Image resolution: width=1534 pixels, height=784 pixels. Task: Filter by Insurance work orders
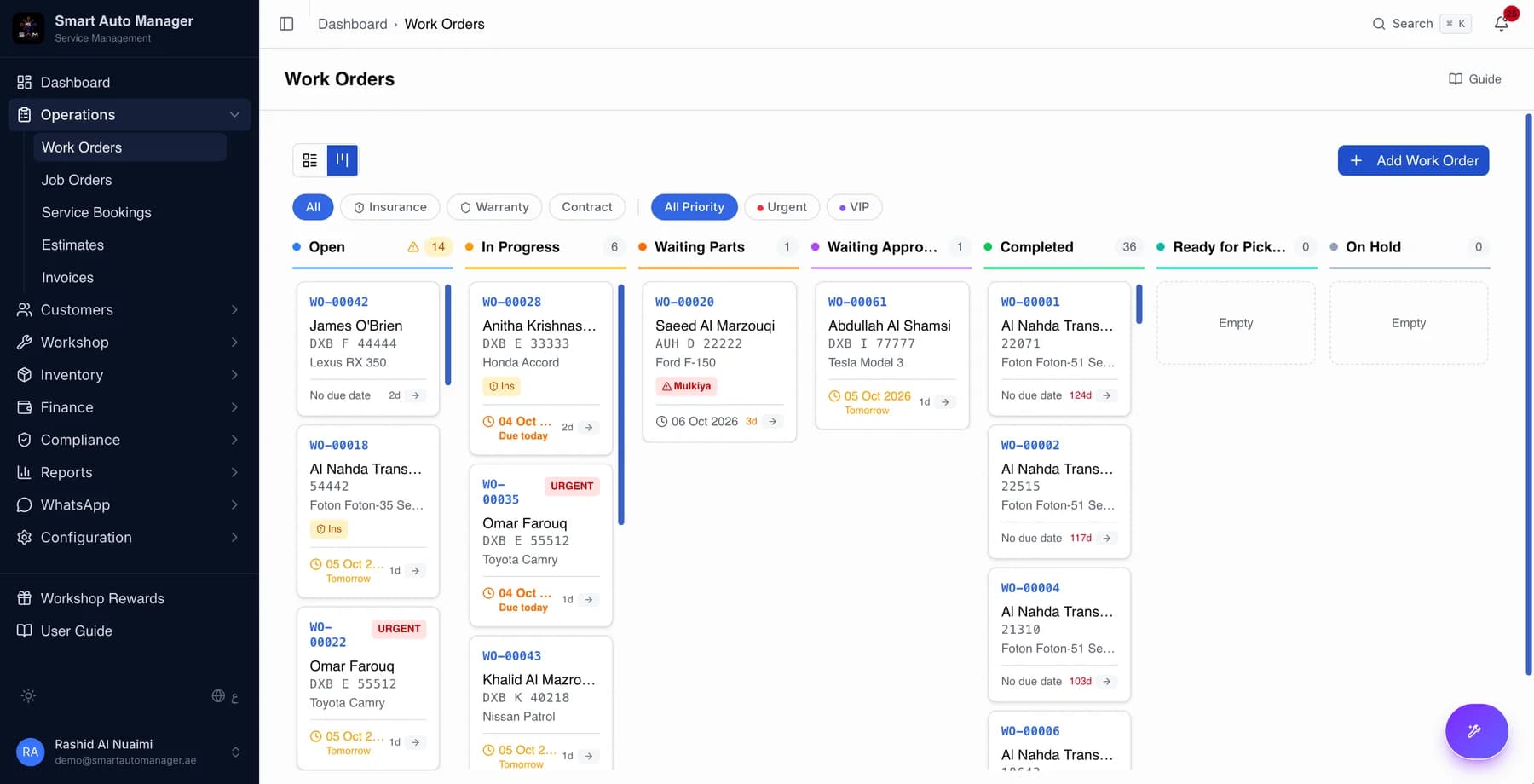[x=390, y=207]
